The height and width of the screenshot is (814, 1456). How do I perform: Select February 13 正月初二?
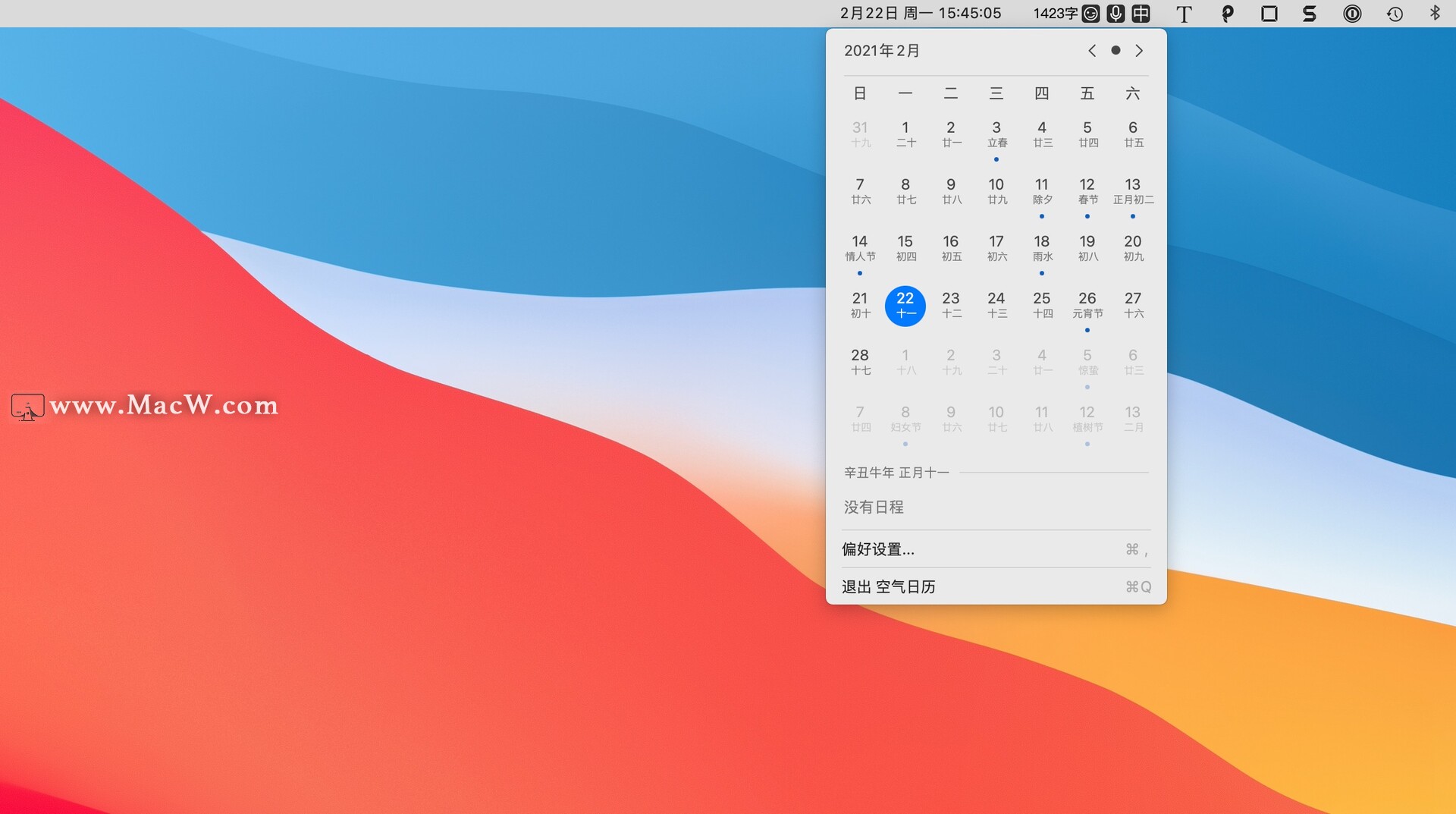point(1133,193)
